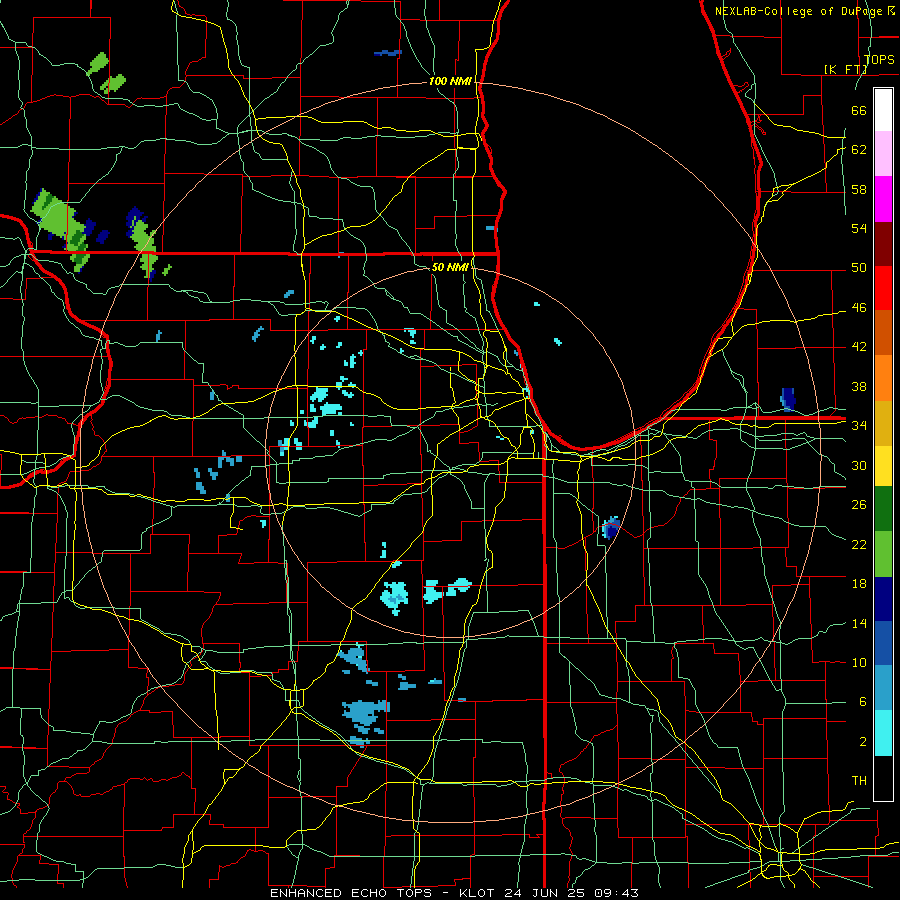Select the 18 legend value
900x900 pixels.
859,584
